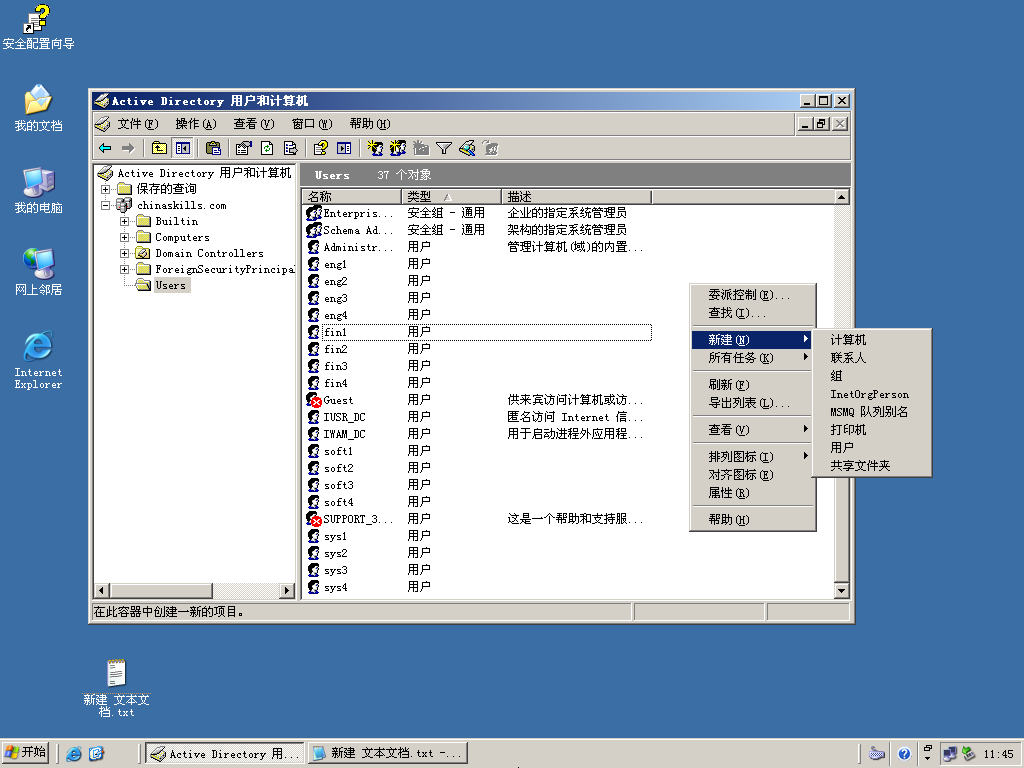Viewport: 1024px width, 768px height.
Task: Click the Guest user icon in list
Action: 313,400
